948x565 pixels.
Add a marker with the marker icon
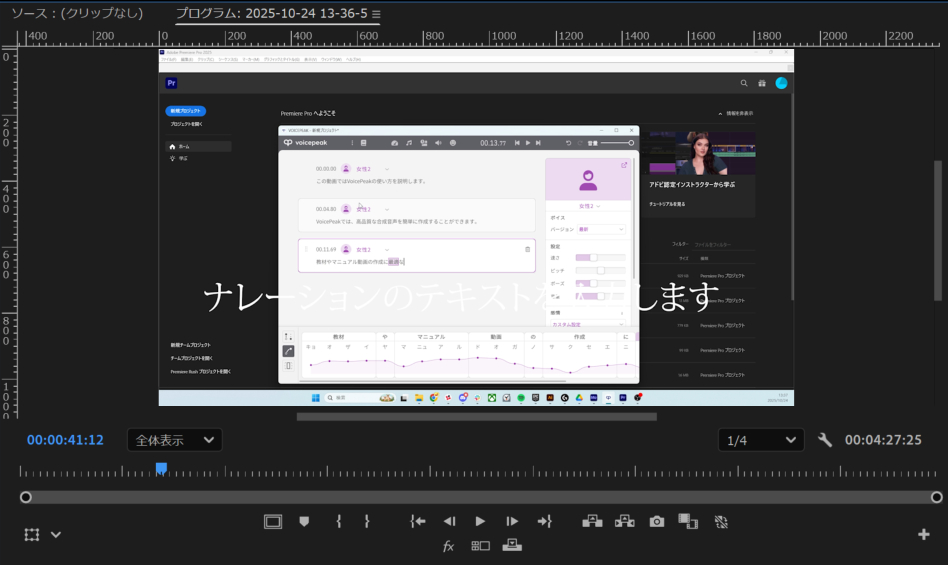(304, 521)
